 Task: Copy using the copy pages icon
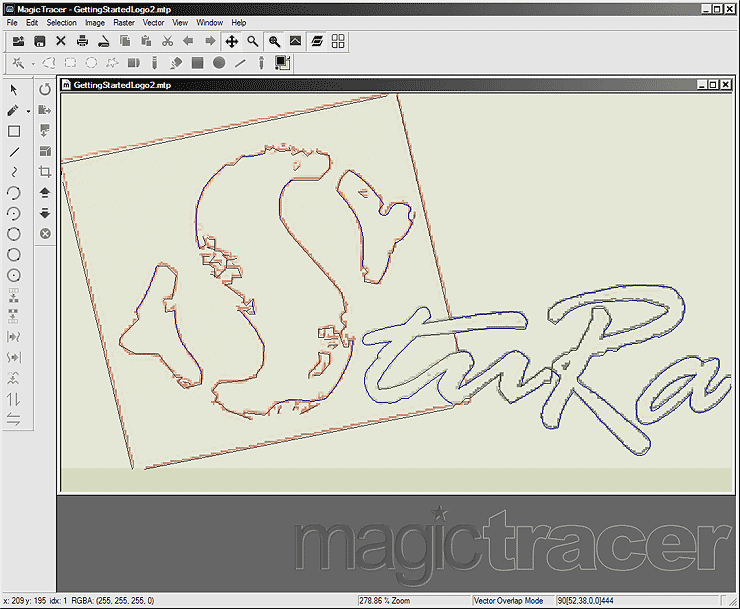125,42
